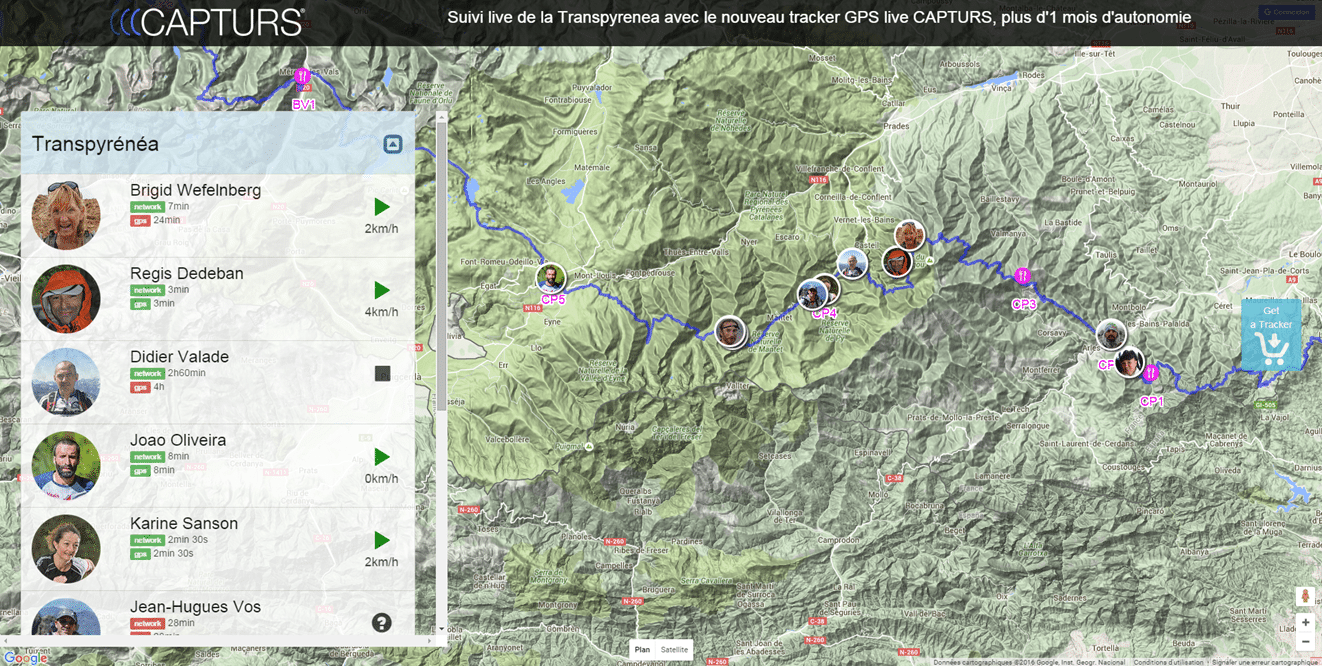Click the Connexion button in the header
Image resolution: width=1322 pixels, height=666 pixels.
(x=1287, y=13)
